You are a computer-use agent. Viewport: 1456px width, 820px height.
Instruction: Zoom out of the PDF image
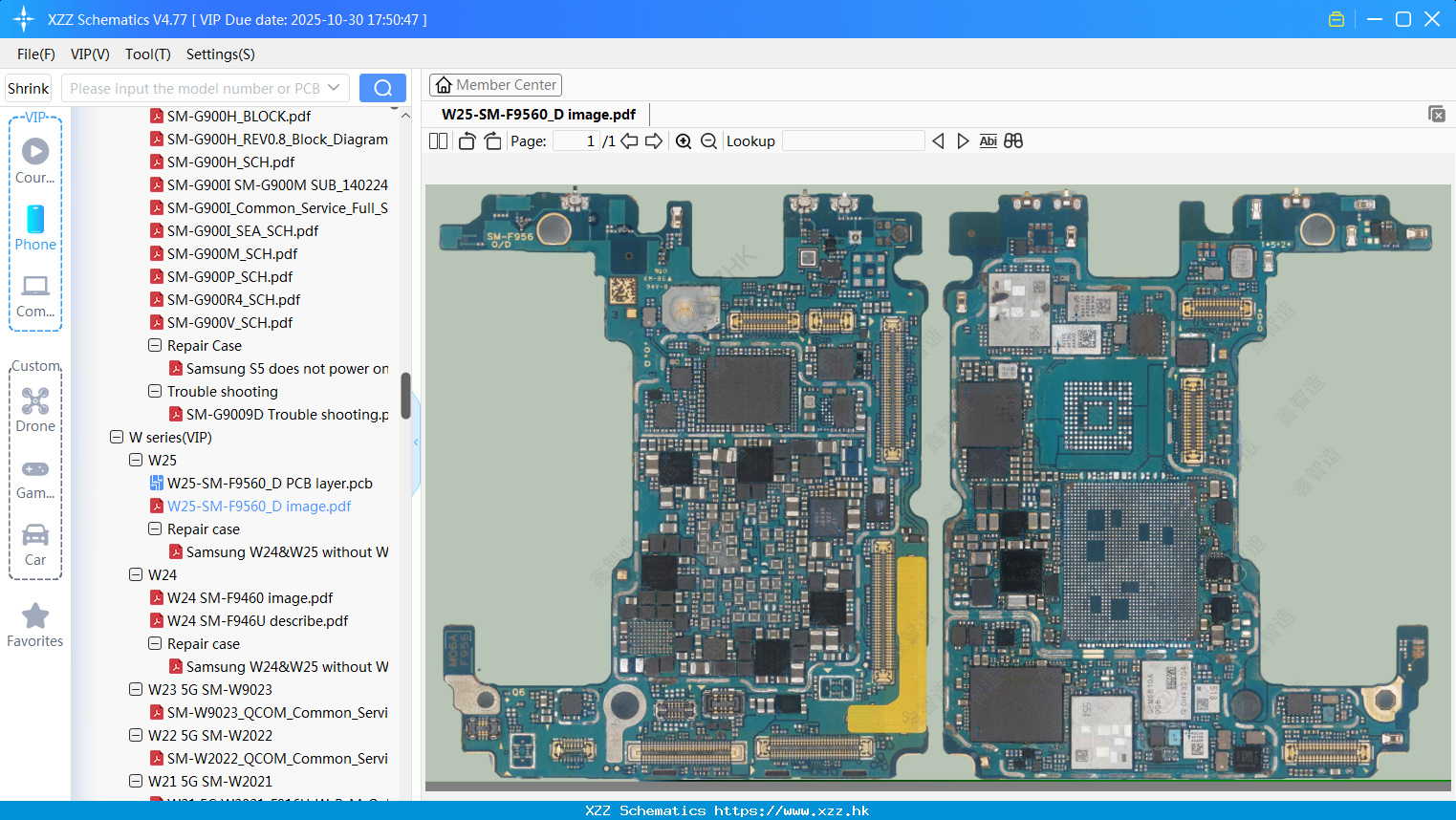coord(708,140)
